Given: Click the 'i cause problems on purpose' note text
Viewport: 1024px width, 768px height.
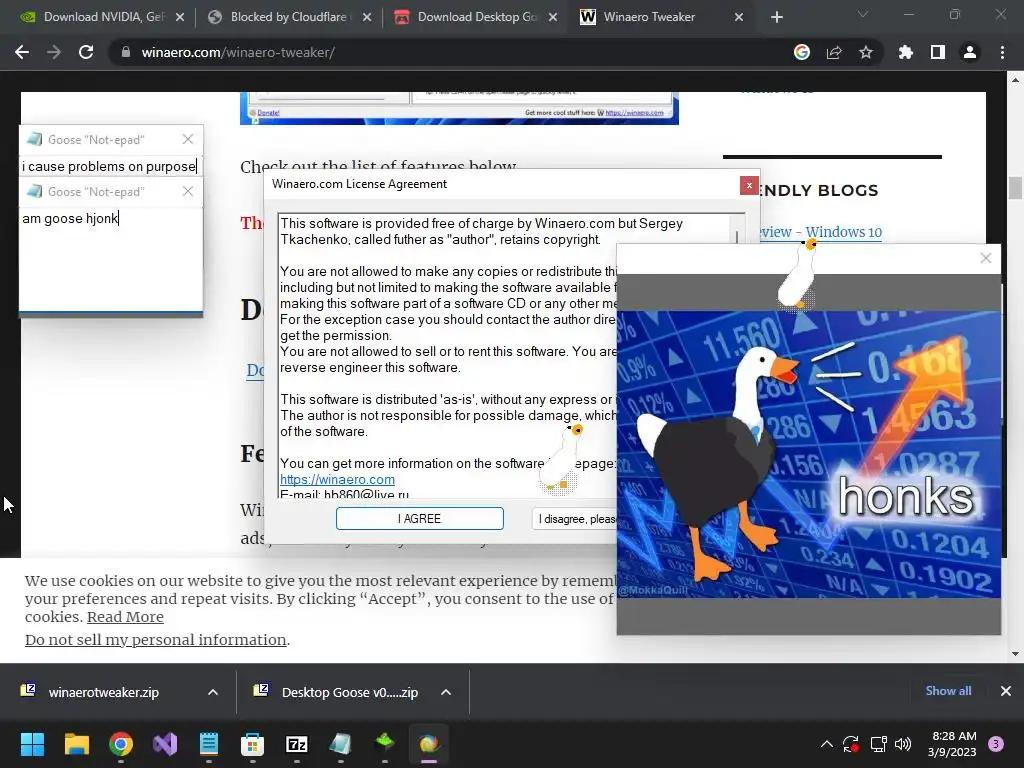Looking at the screenshot, I should [109, 167].
